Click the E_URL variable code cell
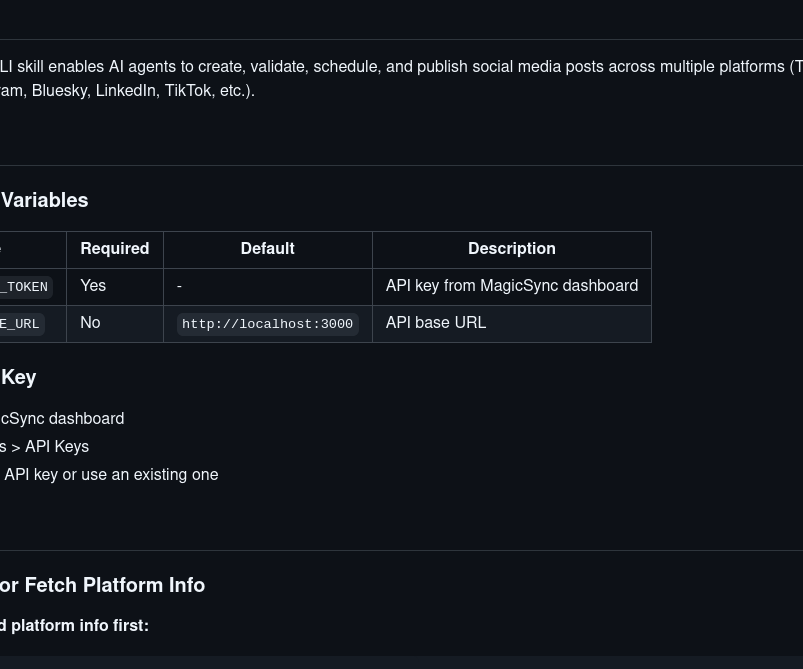 pos(22,324)
